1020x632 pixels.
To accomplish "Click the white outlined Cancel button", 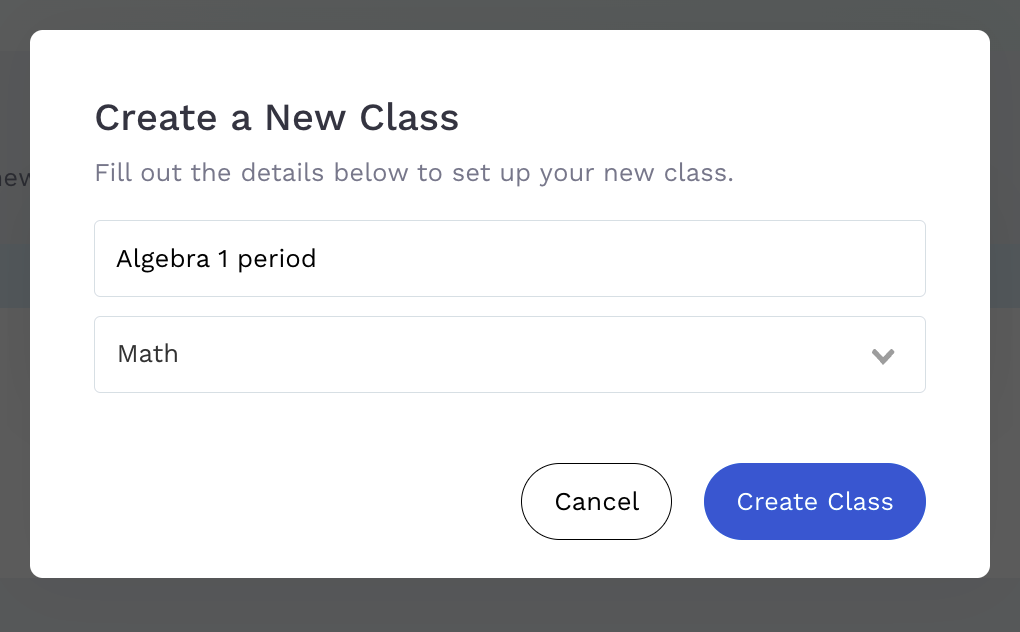I will pyautogui.click(x=596, y=501).
